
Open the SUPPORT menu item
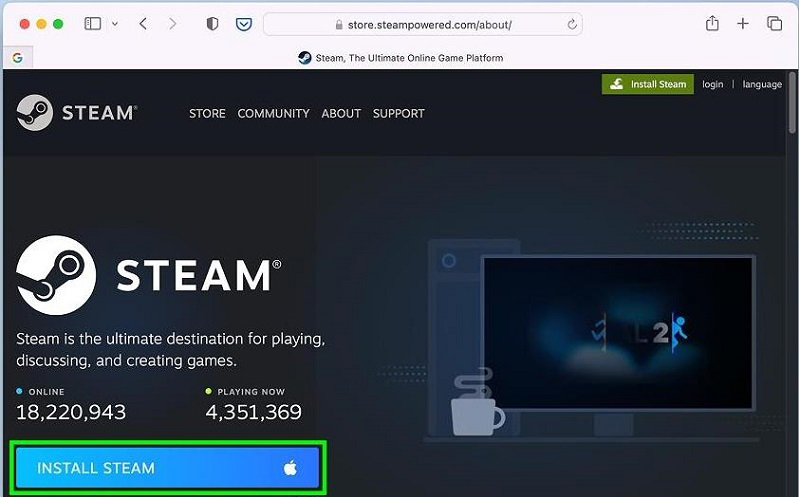[x=398, y=113]
